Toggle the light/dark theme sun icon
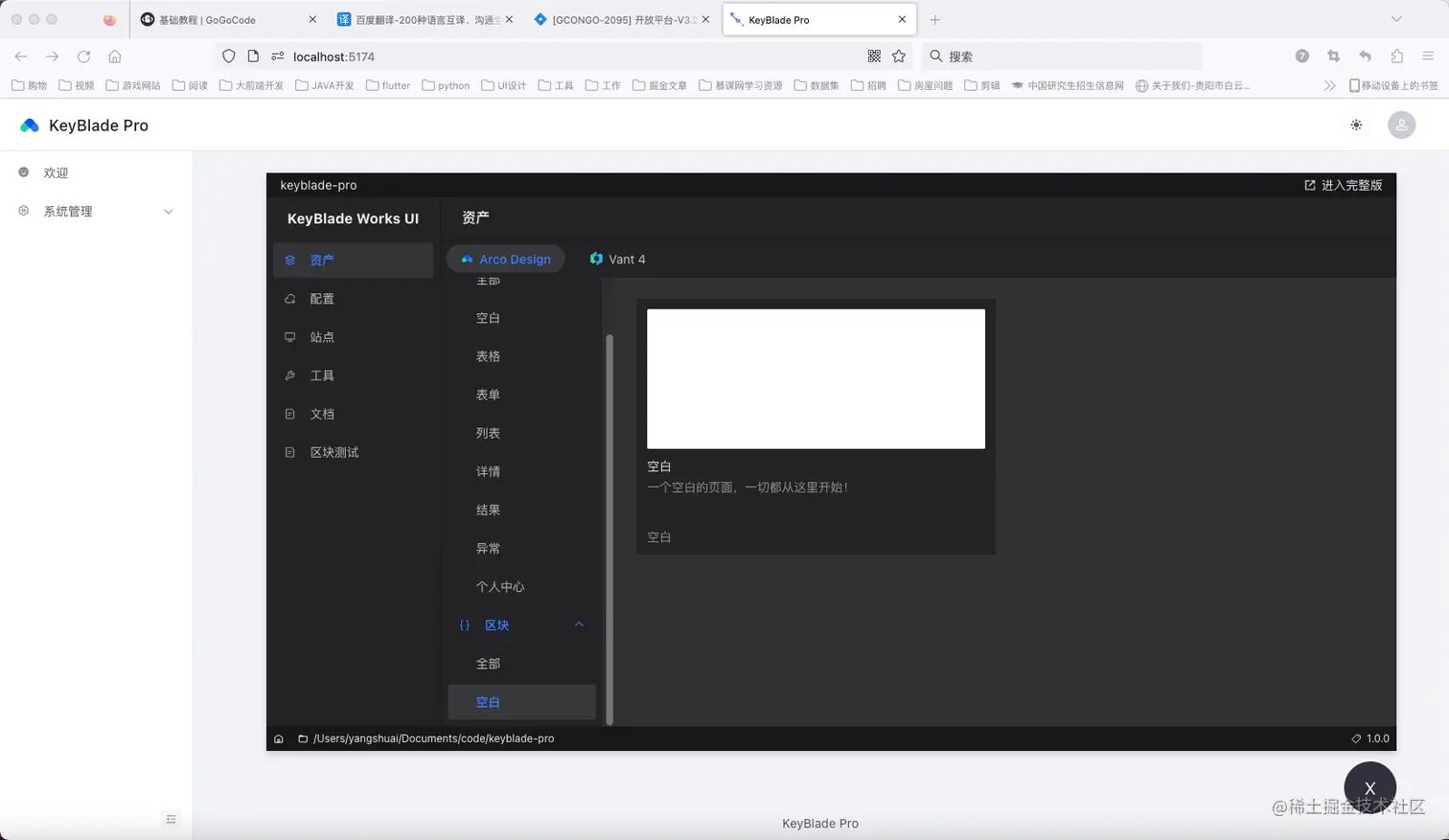 coord(1356,125)
